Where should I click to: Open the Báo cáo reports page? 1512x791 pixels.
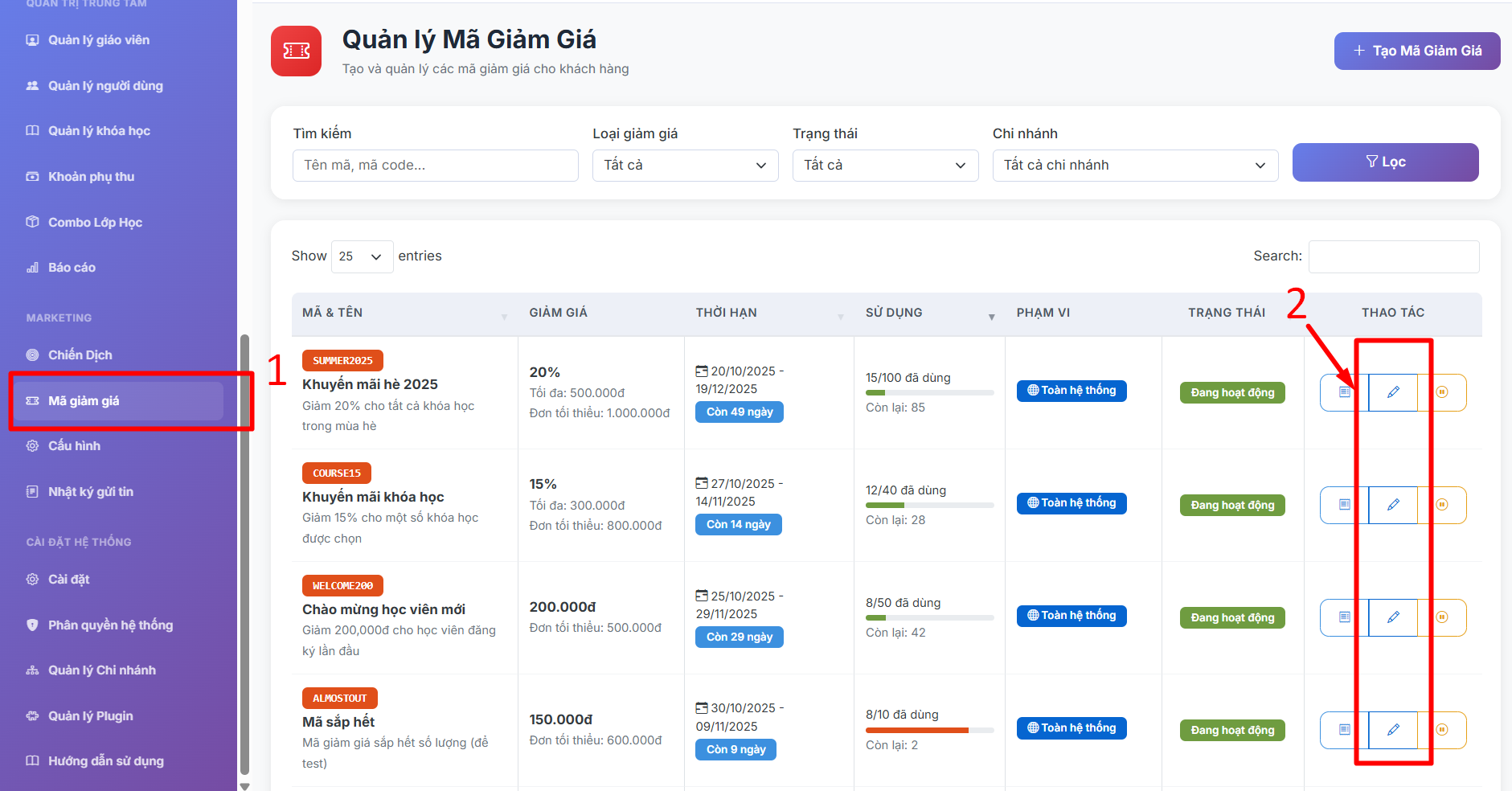72,268
